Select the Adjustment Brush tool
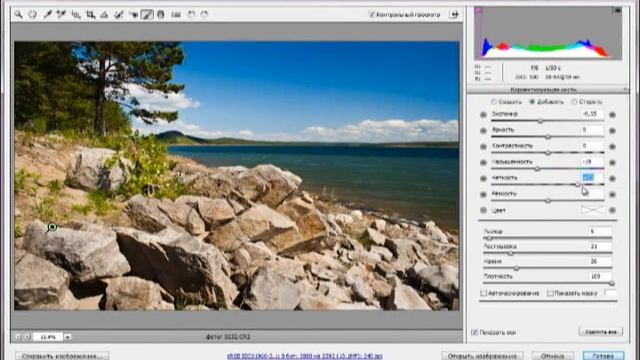Image resolution: width=640 pixels, height=360 pixels. coord(147,15)
